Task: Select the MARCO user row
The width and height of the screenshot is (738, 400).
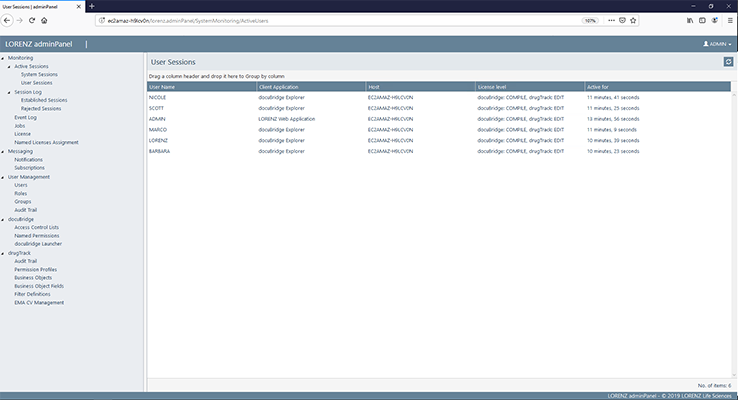Action: click(x=439, y=130)
